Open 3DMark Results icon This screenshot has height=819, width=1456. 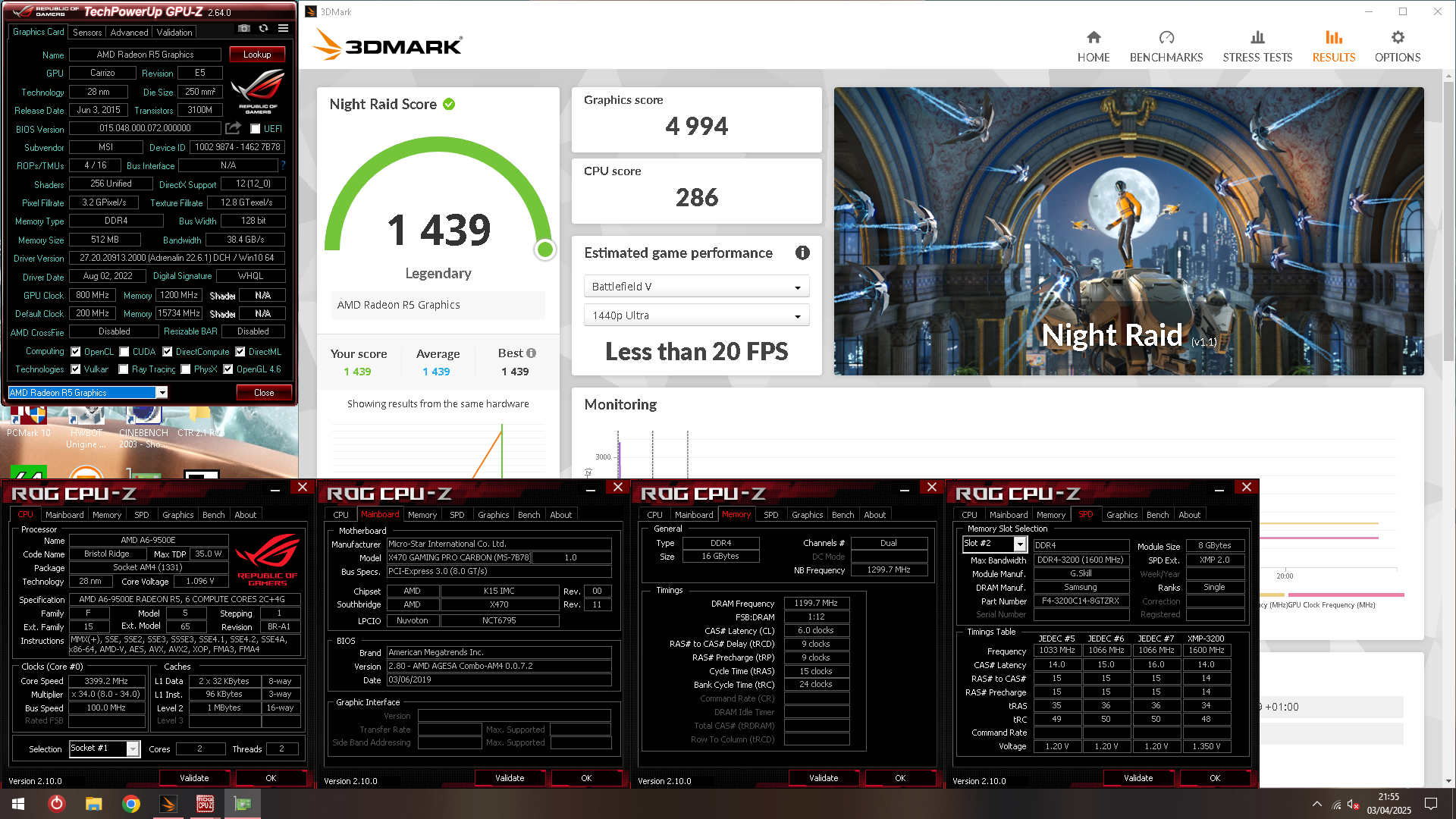pos(1334,37)
